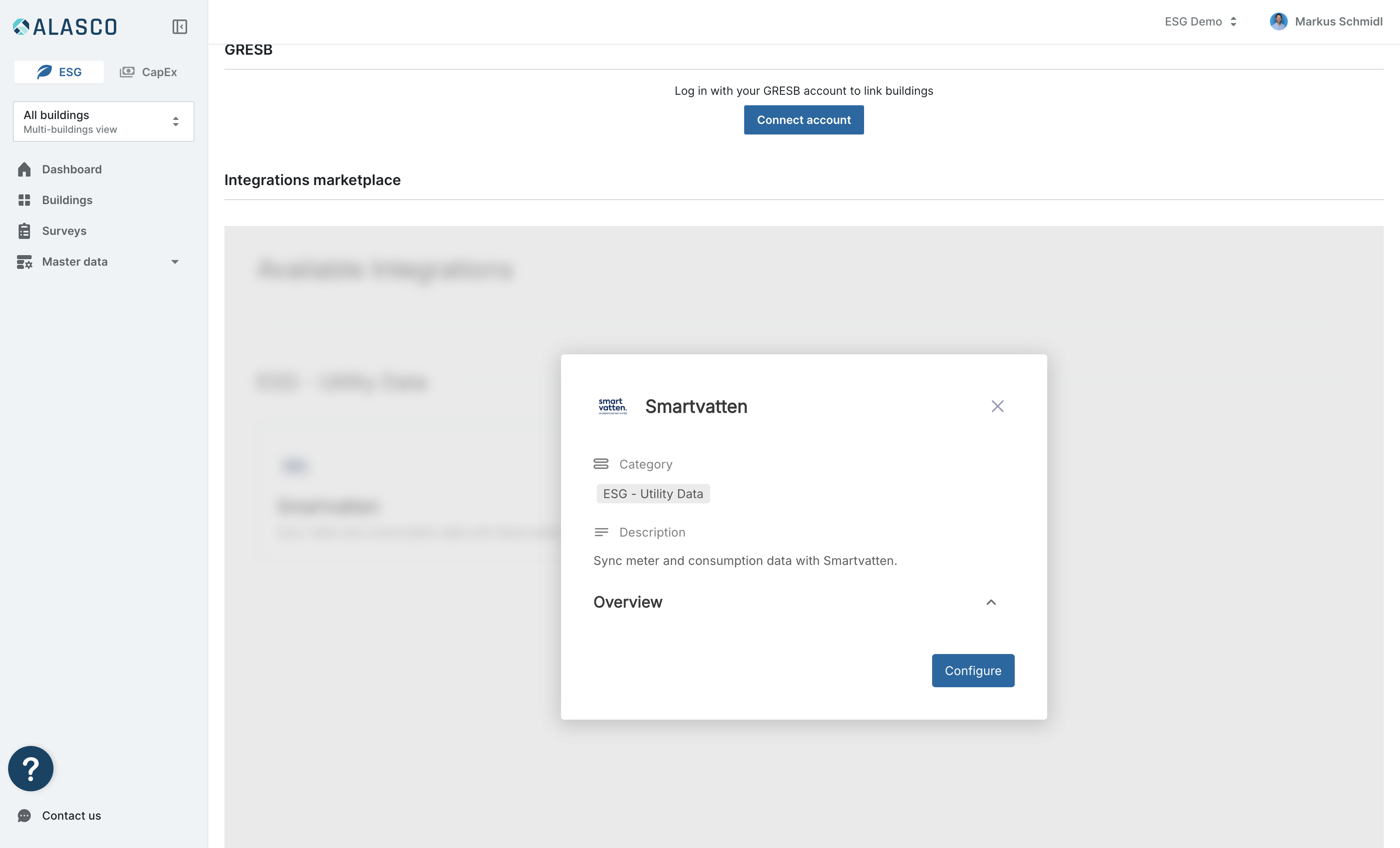Click the Alasco logo
The height and width of the screenshot is (848, 1400).
point(65,27)
